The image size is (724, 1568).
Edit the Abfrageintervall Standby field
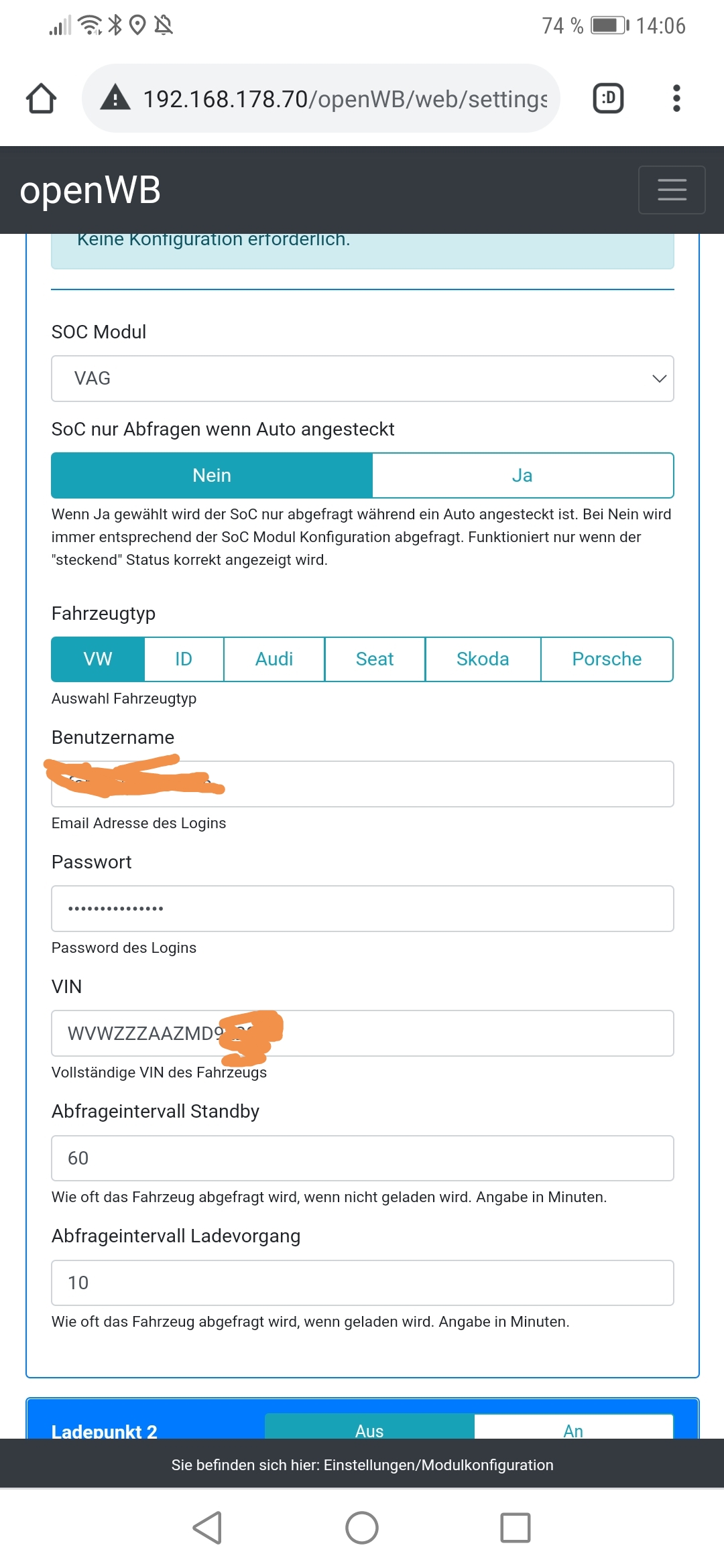[x=362, y=1158]
